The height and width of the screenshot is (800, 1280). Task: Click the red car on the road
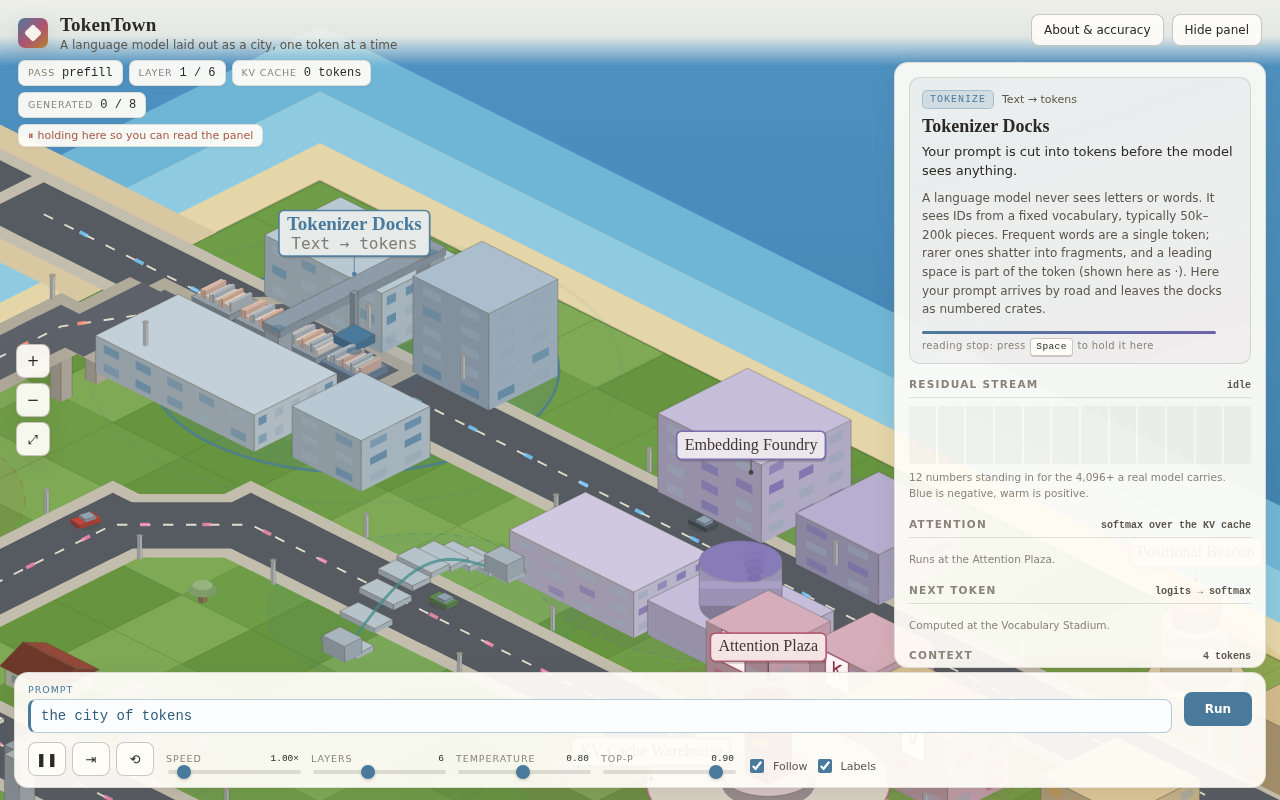[86, 519]
